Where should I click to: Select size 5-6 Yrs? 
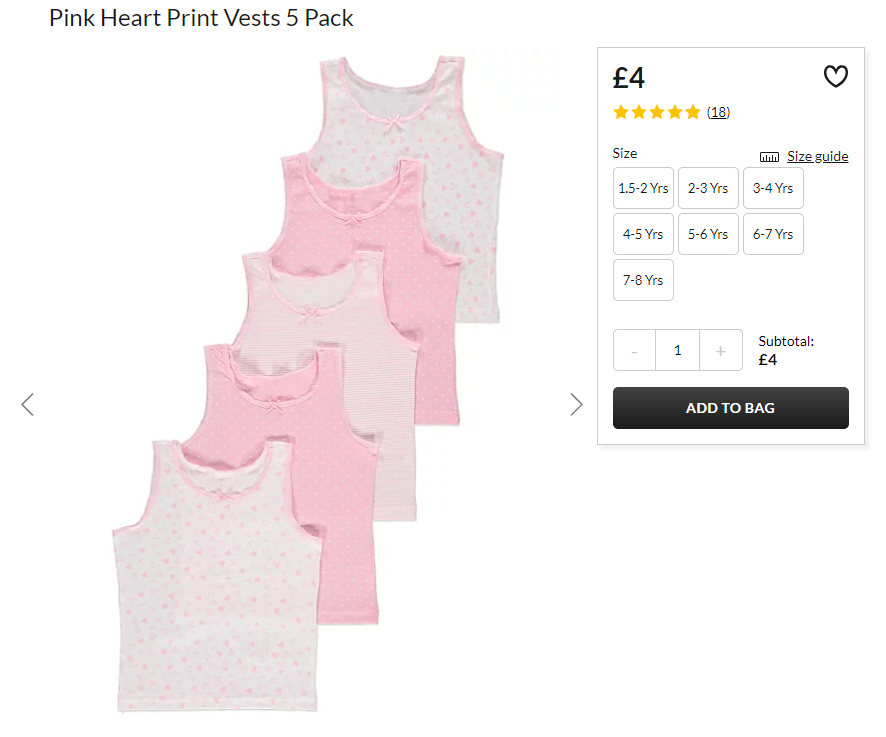[708, 234]
